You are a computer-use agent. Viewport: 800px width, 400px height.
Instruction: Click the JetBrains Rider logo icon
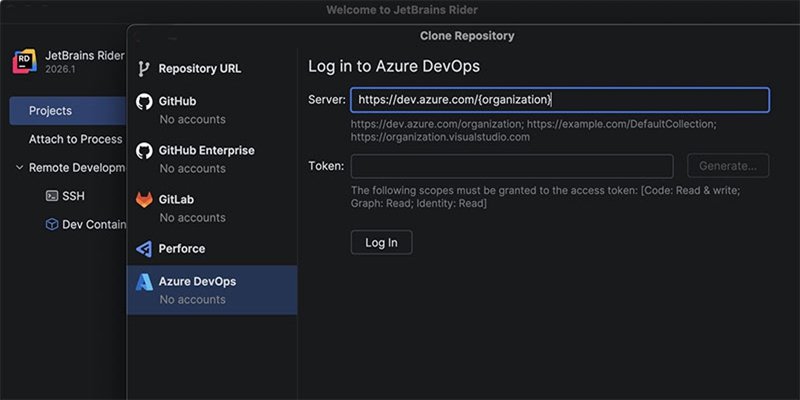[24, 61]
